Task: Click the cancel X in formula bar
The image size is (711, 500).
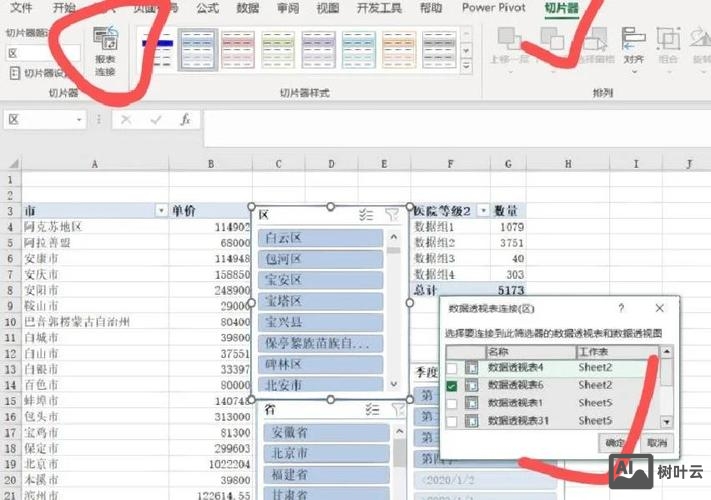Action: pos(127,120)
